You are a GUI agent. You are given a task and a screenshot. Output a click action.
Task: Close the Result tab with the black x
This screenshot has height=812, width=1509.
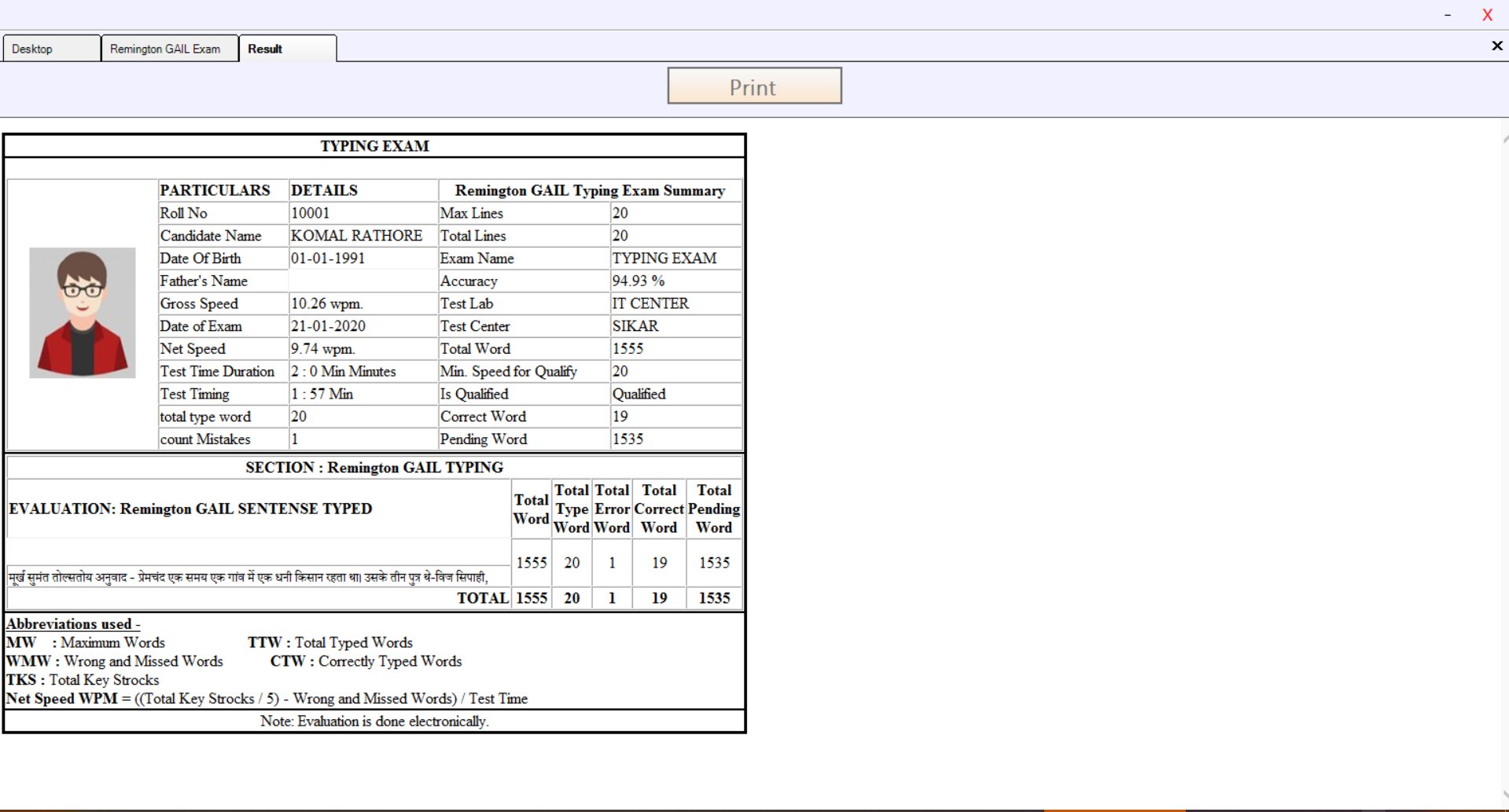pyautogui.click(x=1496, y=46)
